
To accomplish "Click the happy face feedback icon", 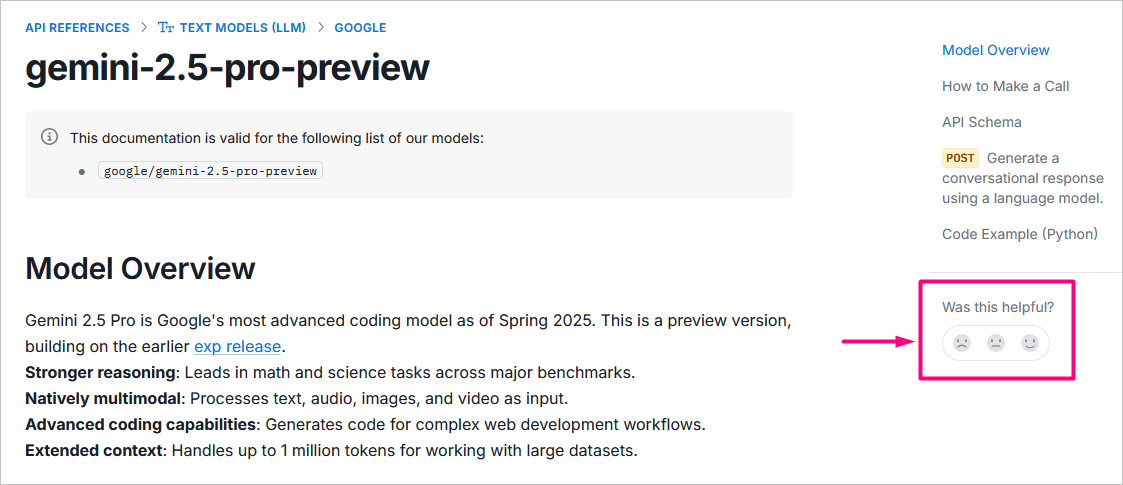I will click(1030, 343).
